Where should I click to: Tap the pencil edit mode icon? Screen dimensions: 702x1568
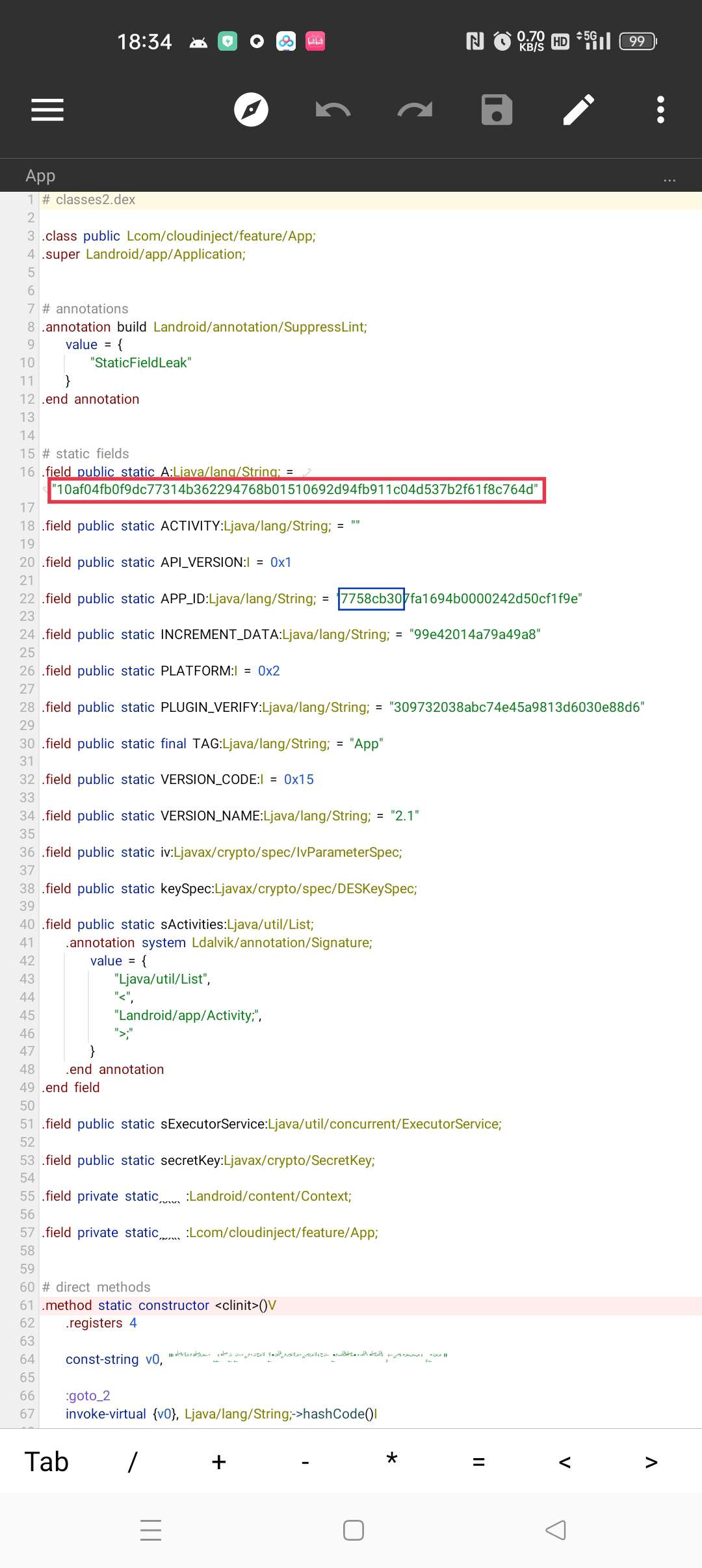coord(578,110)
